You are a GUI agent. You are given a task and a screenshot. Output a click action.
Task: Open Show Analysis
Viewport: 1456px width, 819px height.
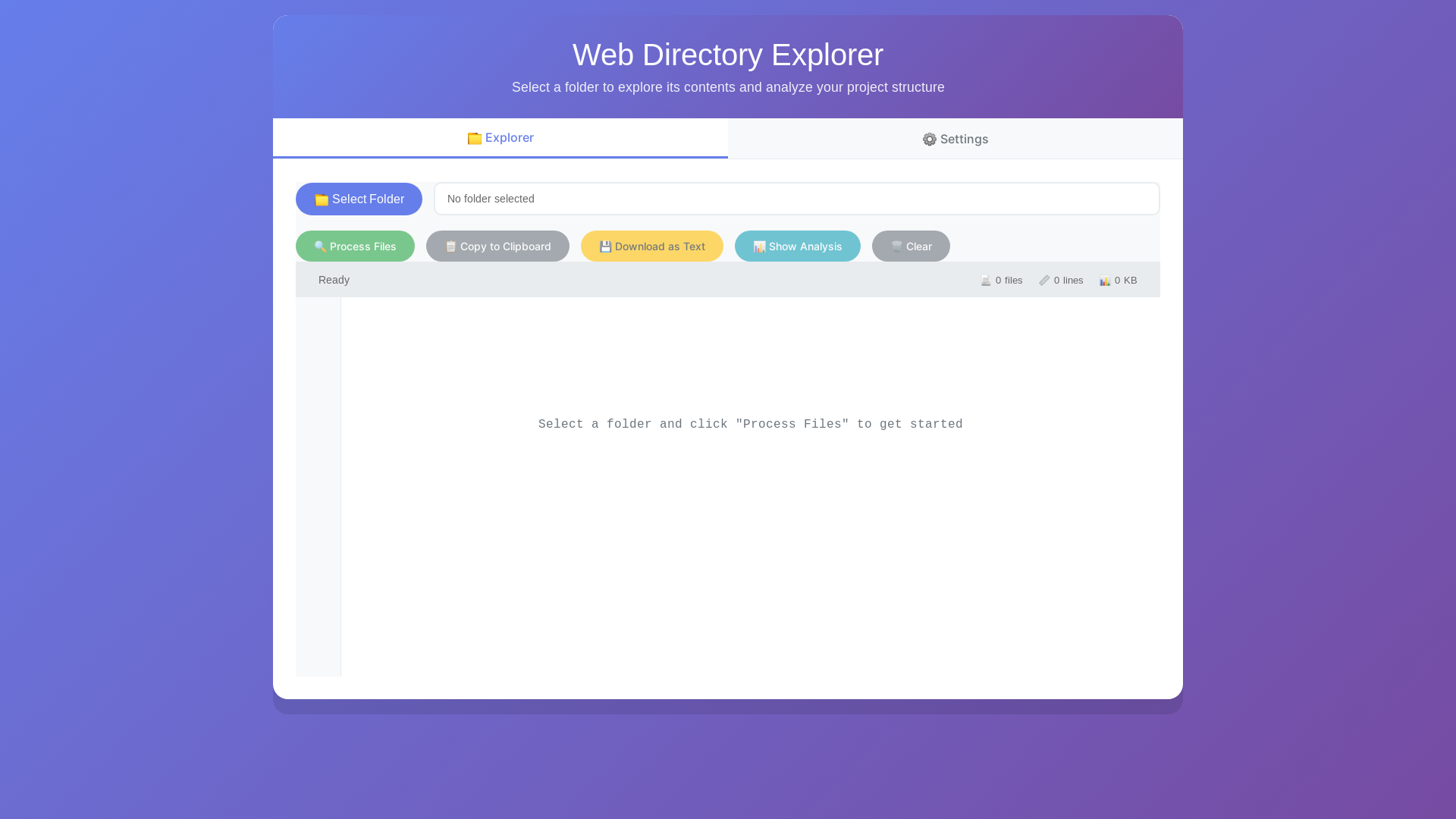[x=798, y=246]
